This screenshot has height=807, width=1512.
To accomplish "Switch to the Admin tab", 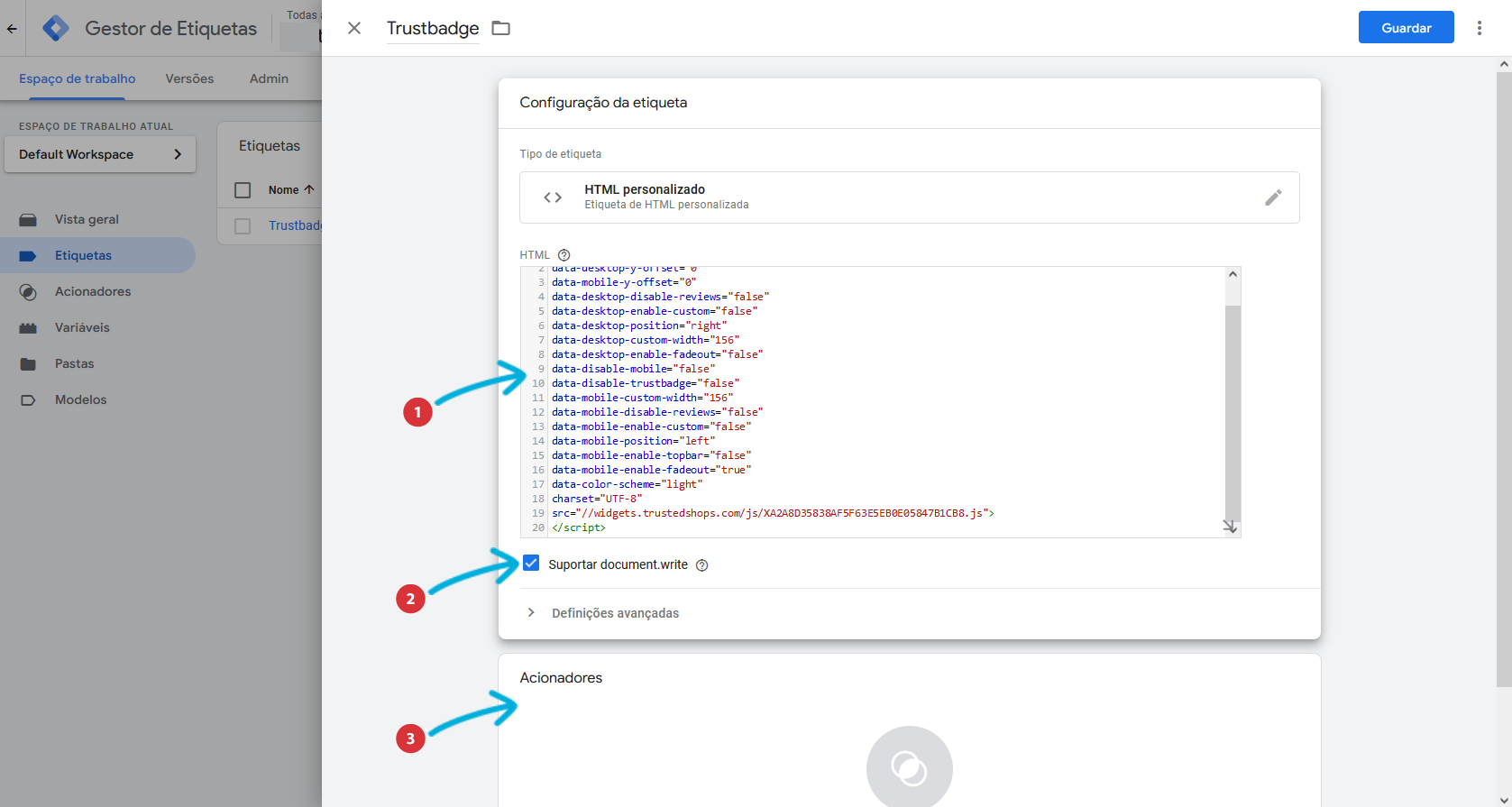I will pos(269,78).
